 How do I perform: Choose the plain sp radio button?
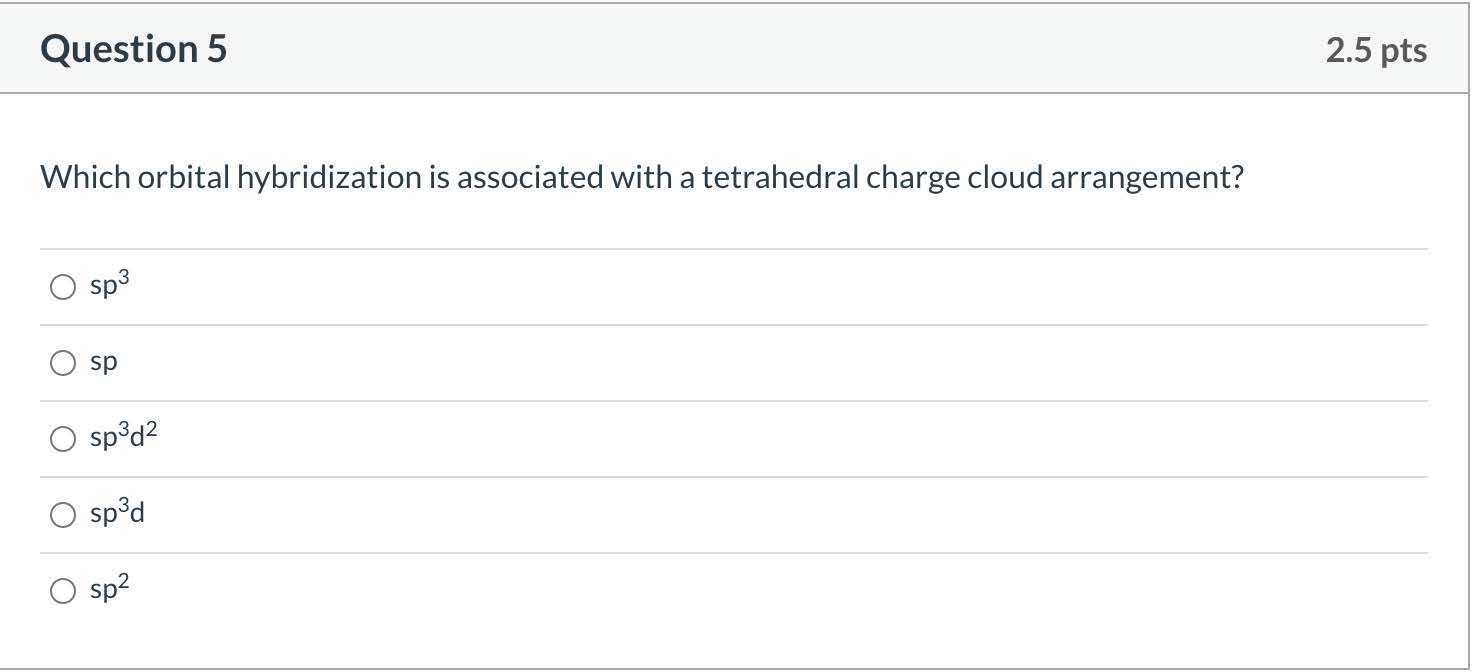click(x=63, y=364)
